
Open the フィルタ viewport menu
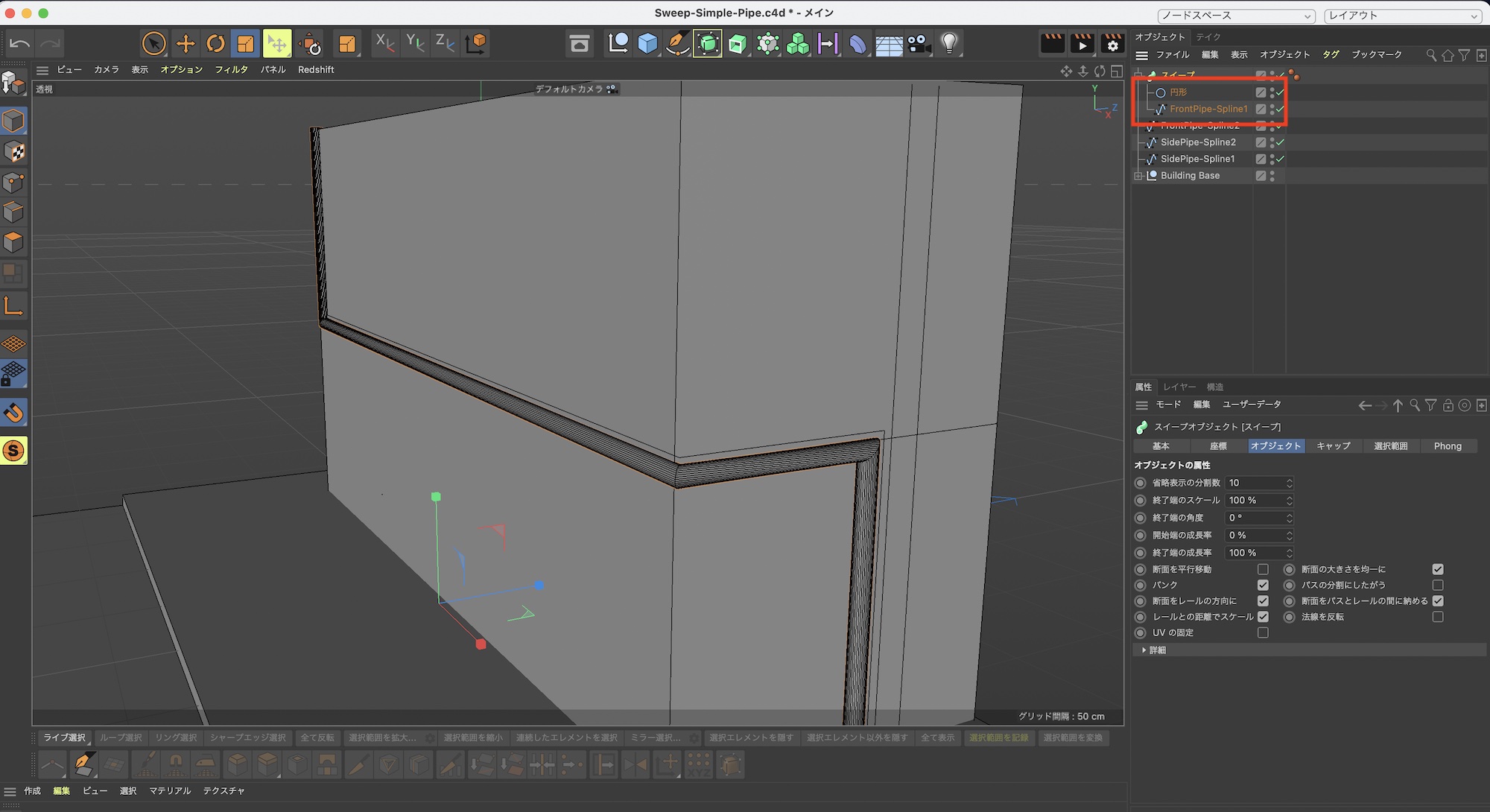point(231,69)
